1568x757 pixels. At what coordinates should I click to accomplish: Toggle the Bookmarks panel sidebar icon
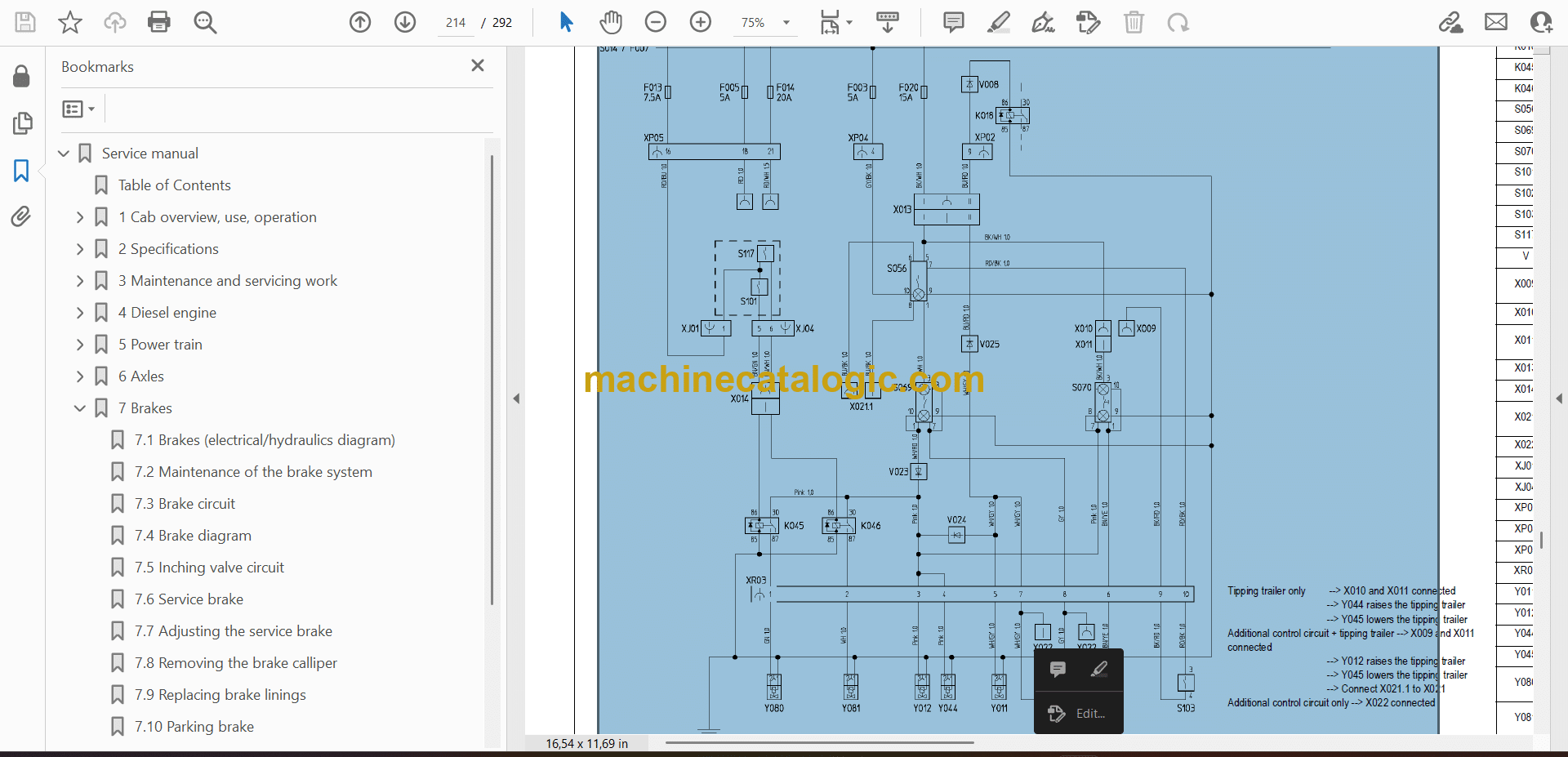tap(21, 171)
